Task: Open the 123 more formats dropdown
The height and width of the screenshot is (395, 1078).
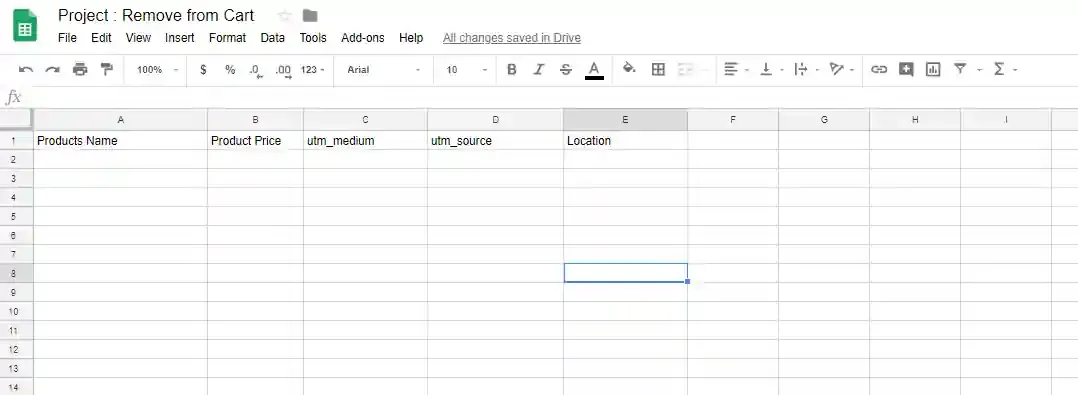Action: click(x=313, y=69)
